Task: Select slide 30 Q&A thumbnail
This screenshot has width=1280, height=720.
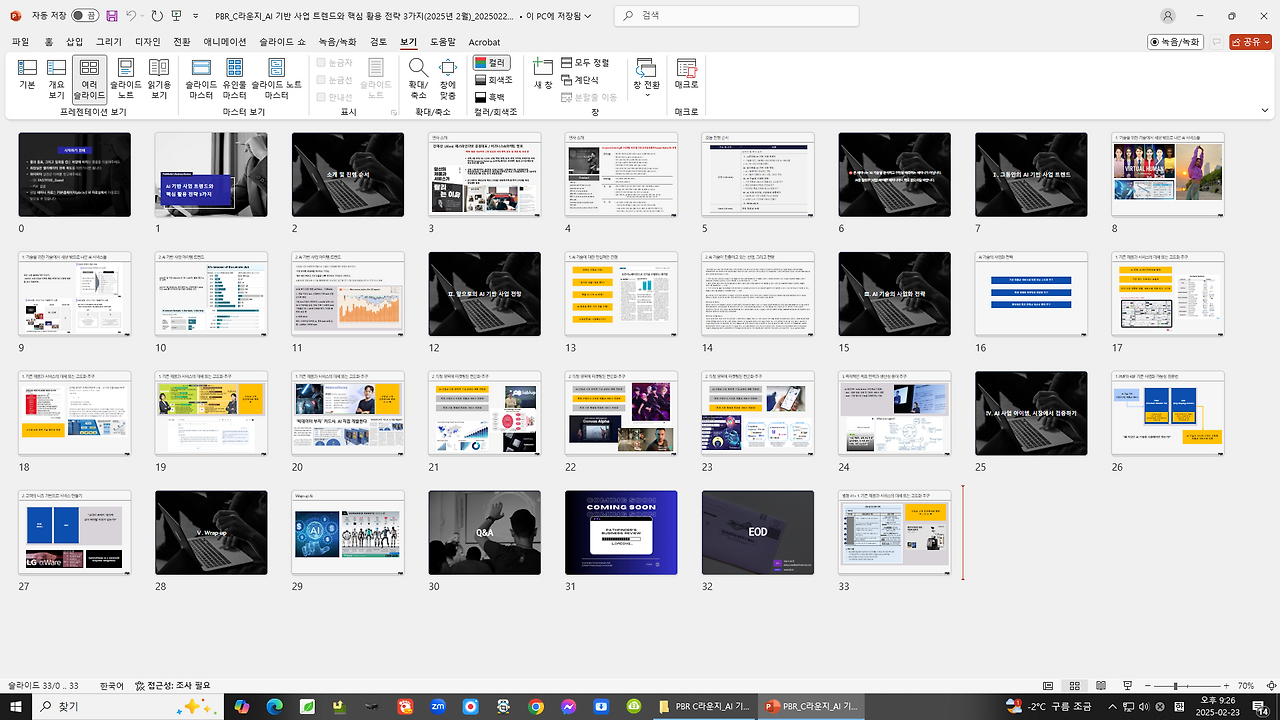Action: [x=485, y=532]
